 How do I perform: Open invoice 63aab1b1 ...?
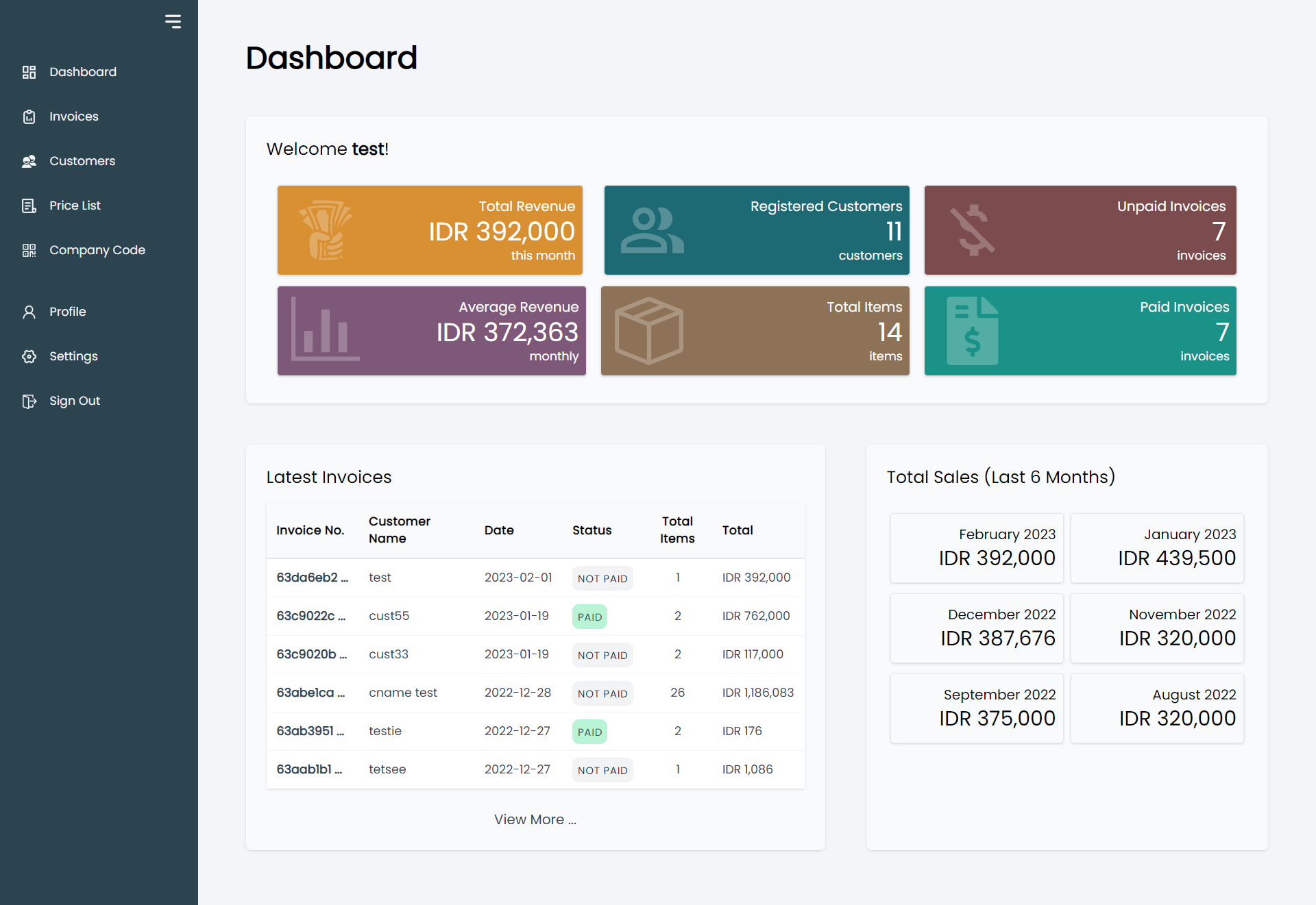pos(309,769)
